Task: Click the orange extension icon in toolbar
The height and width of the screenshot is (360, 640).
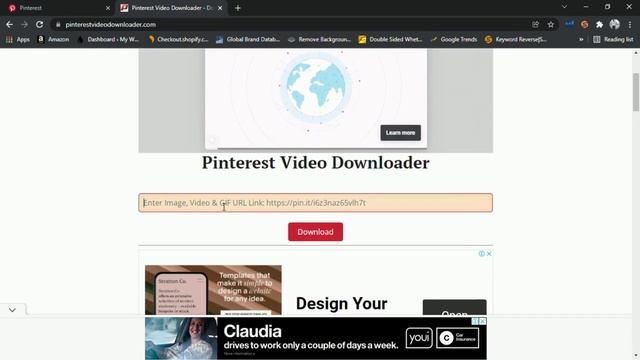Action: click(x=584, y=24)
